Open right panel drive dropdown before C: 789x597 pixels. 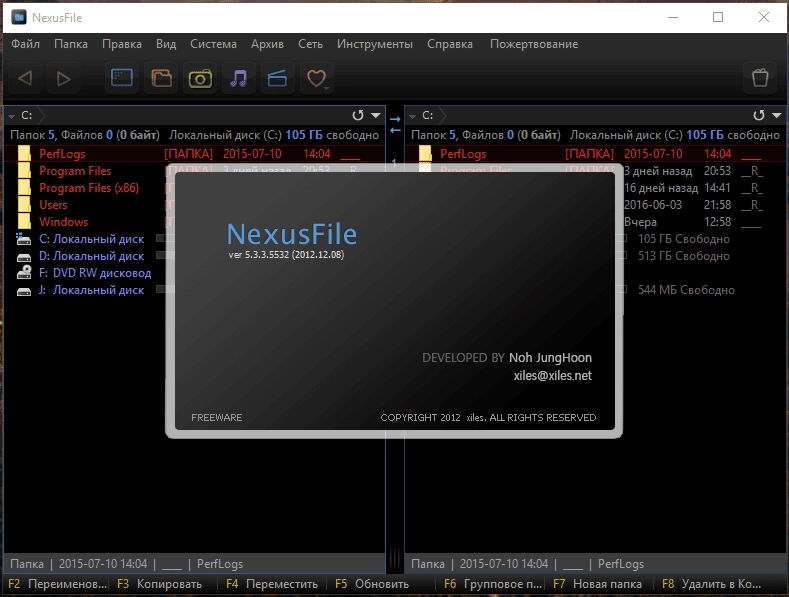pyautogui.click(x=413, y=116)
